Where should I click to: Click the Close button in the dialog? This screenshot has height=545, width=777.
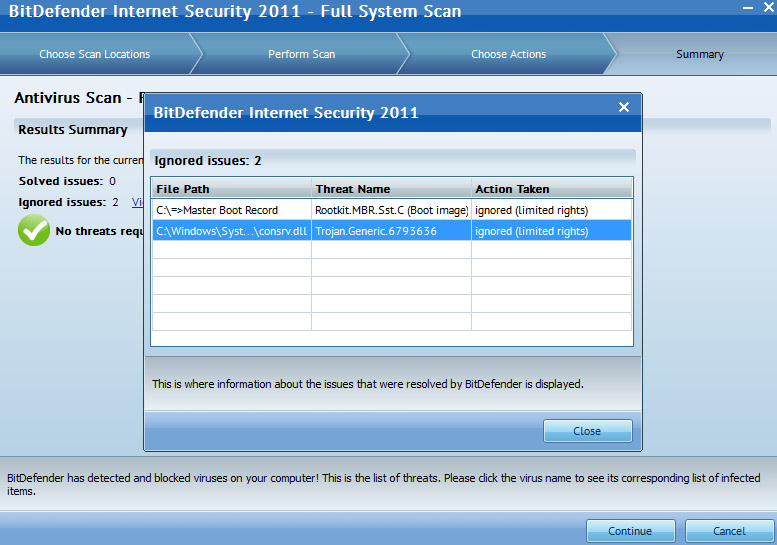pos(587,431)
